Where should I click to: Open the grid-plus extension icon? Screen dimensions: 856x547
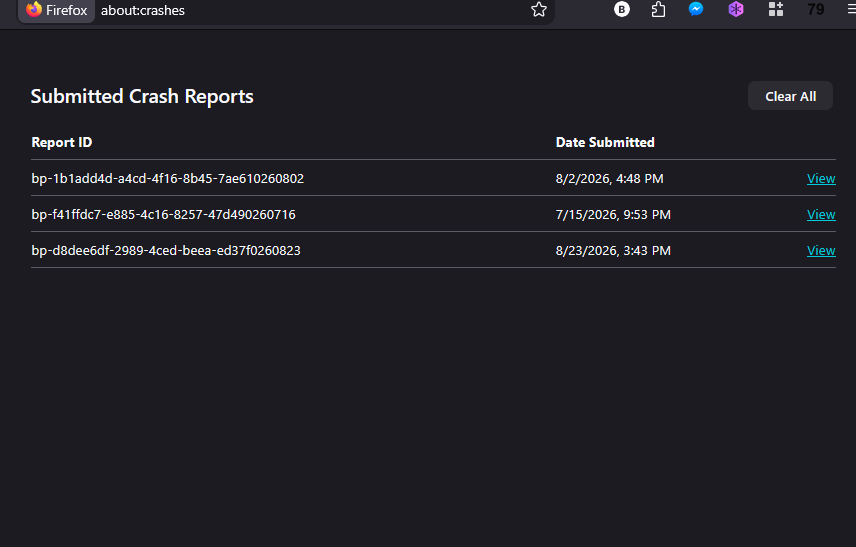776,9
